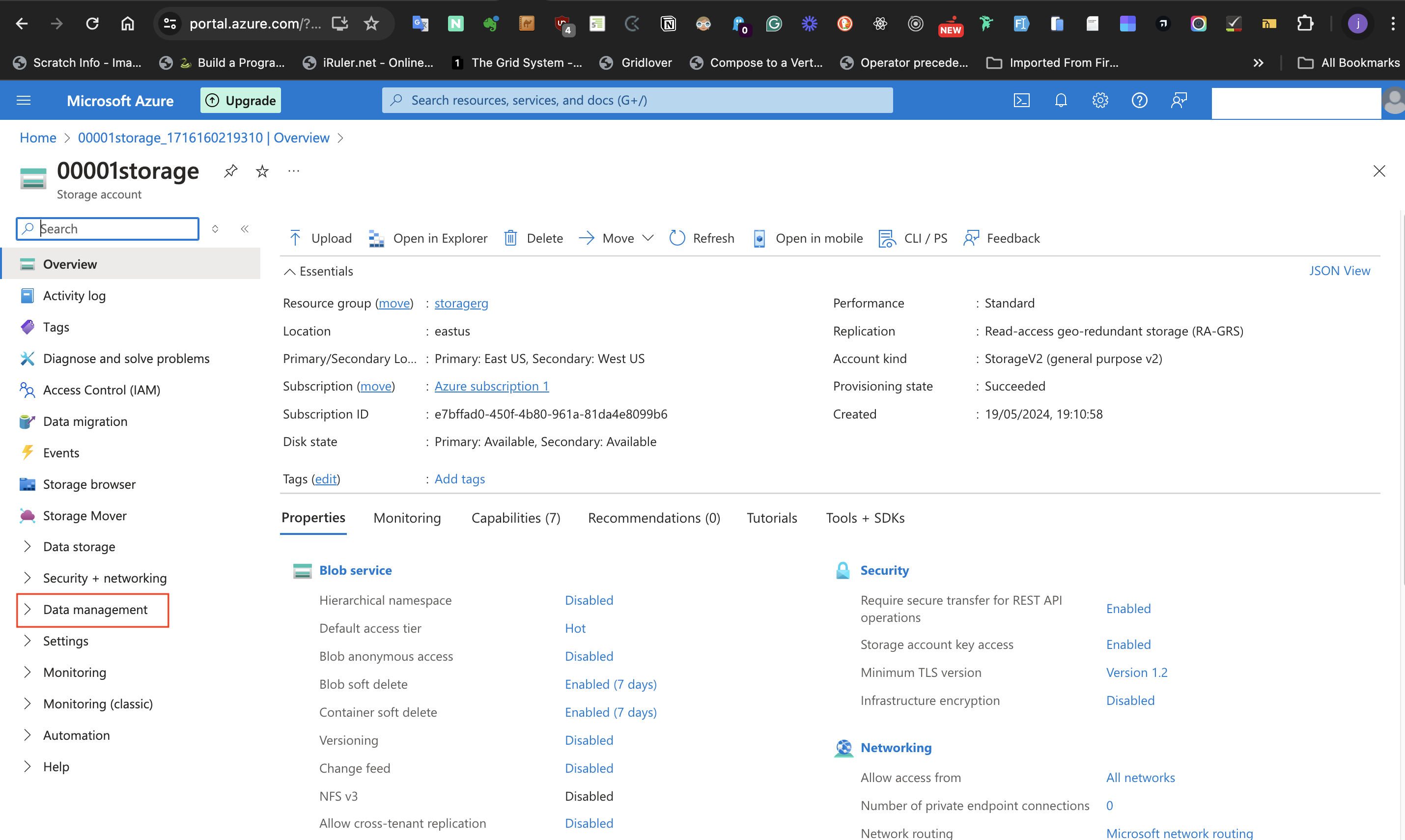This screenshot has height=840, width=1405.
Task: Add storage account to favorites star
Action: click(x=262, y=171)
